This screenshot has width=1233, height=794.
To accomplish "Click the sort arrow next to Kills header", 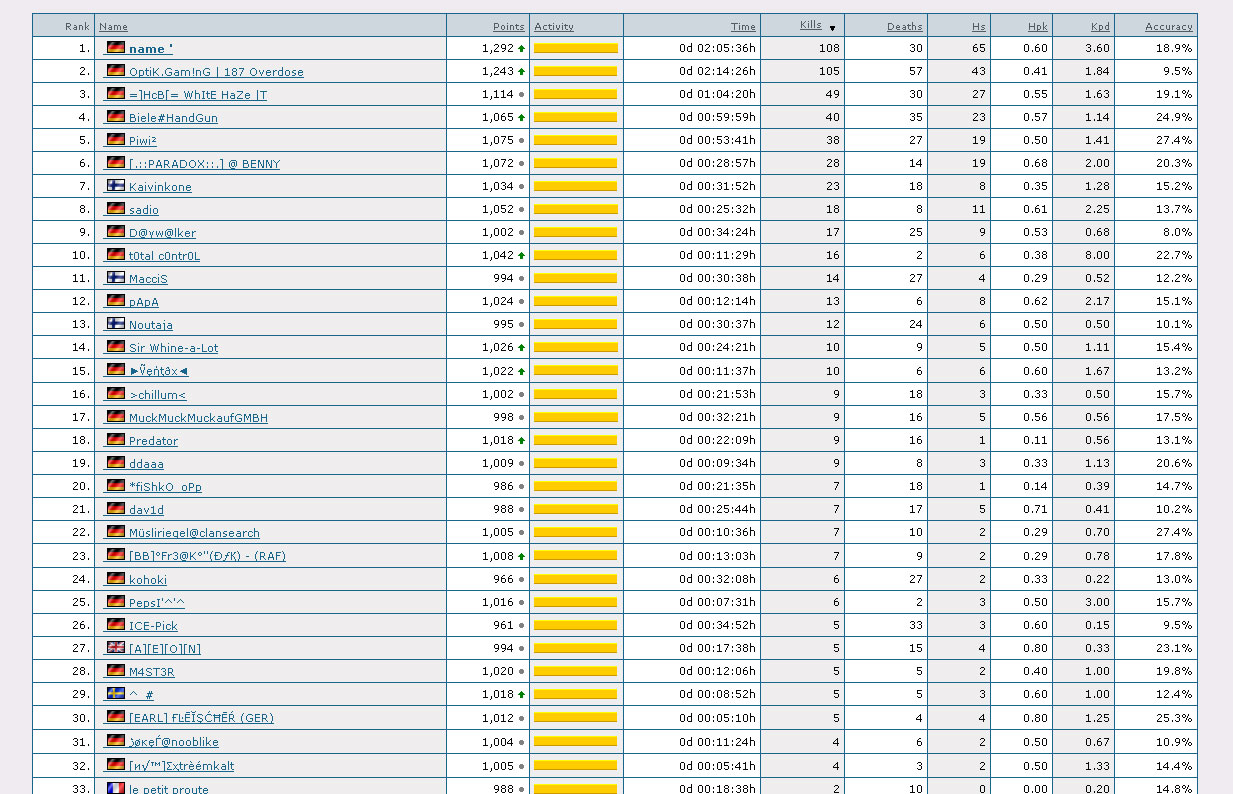I will coord(832,28).
